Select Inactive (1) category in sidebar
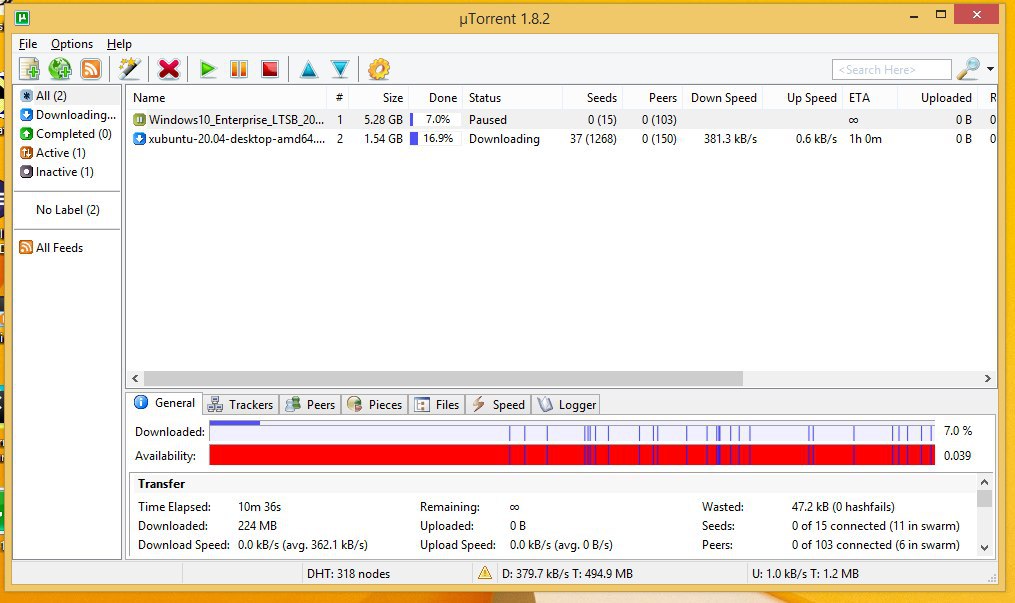Screen dimensions: 1015x603 pos(67,171)
